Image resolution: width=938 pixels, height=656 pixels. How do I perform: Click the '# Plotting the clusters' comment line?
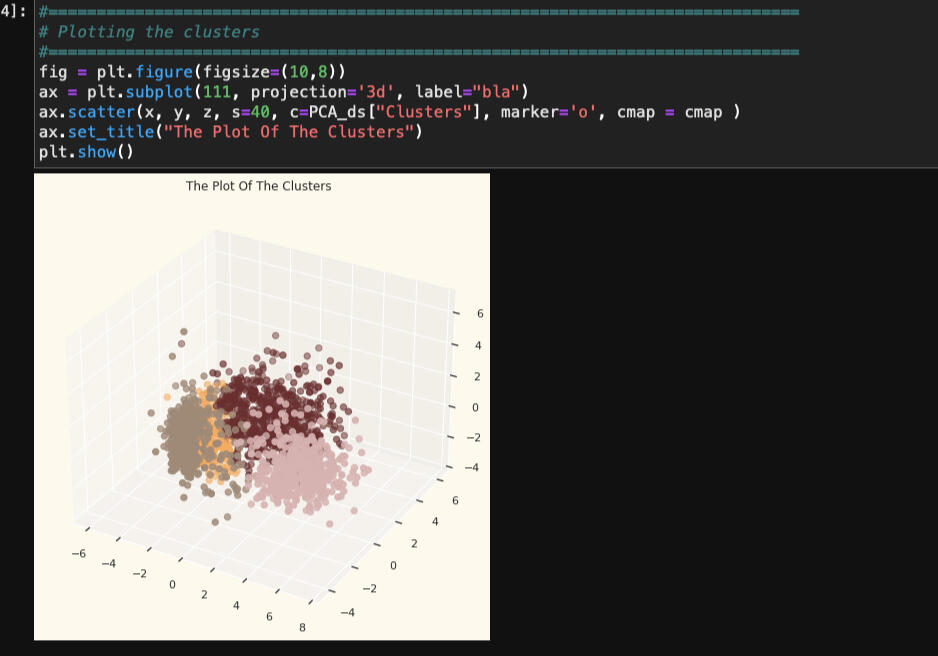tap(149, 32)
